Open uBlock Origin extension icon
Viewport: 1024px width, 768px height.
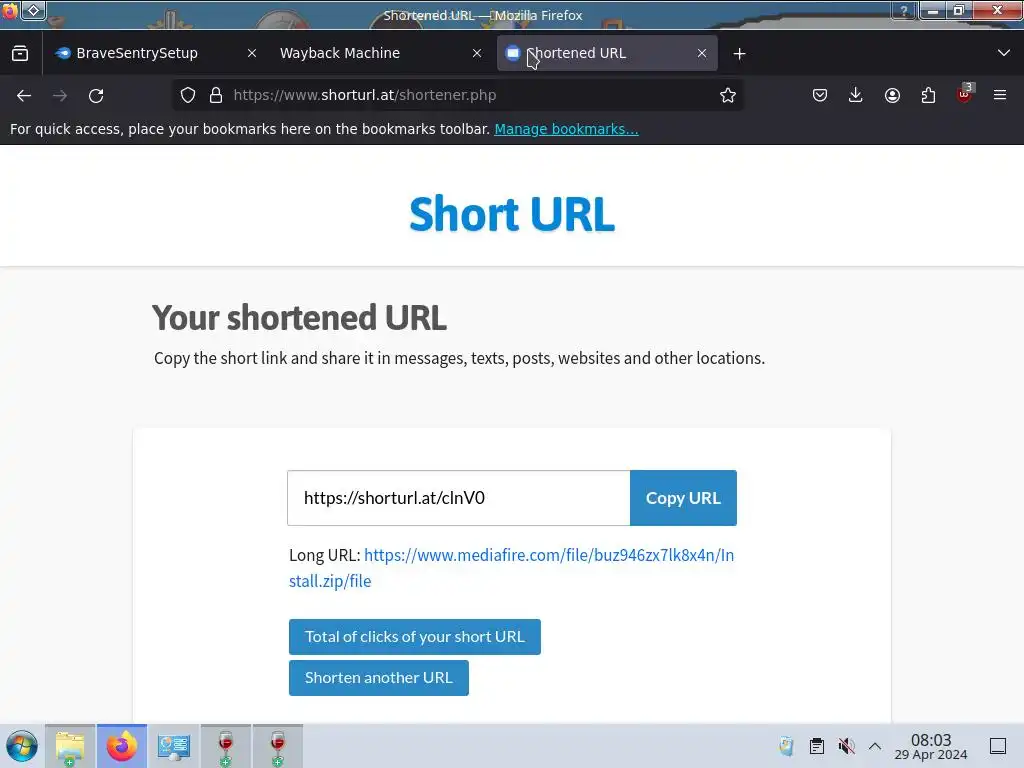coord(965,94)
